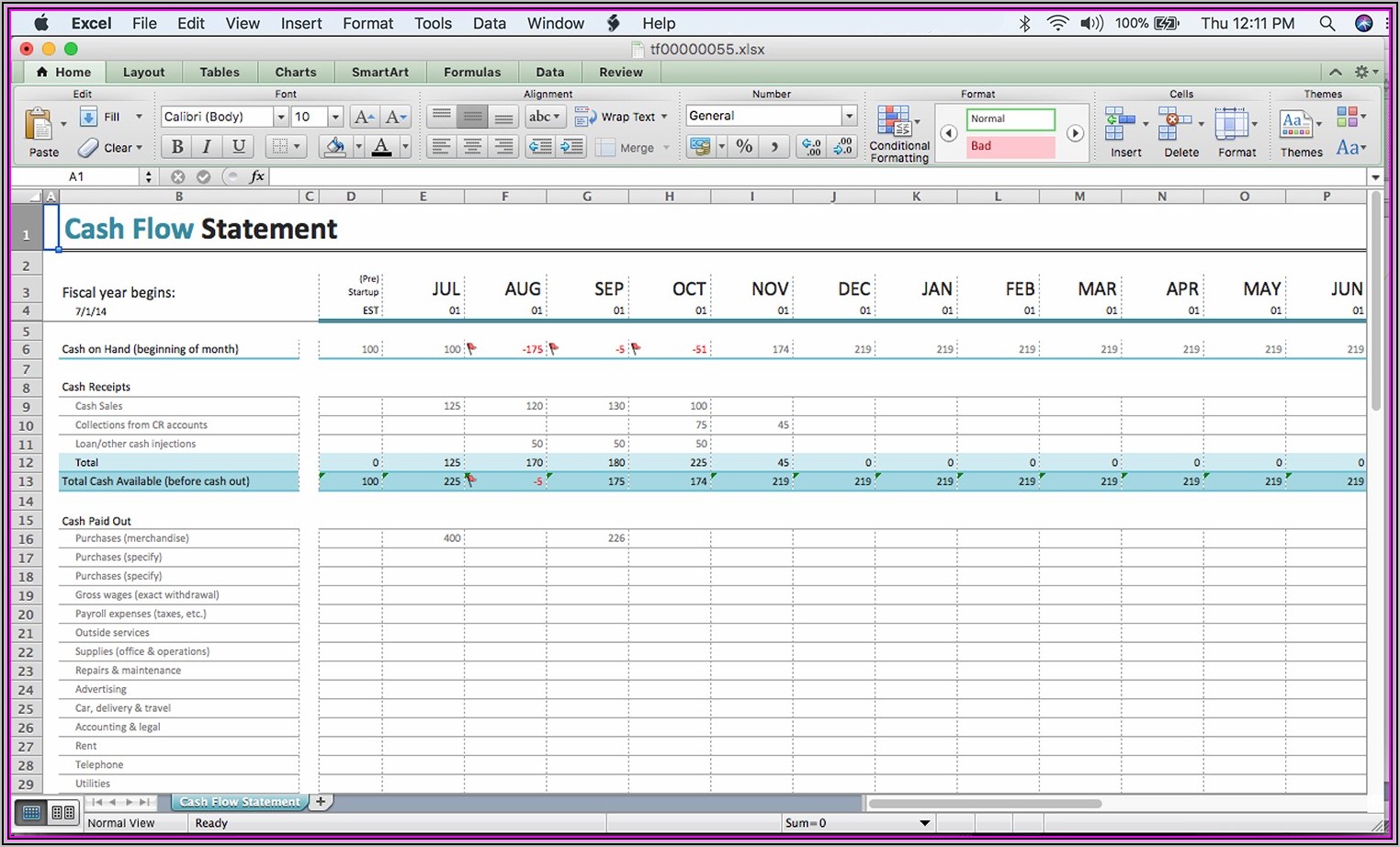Viewport: 1400px width, 847px height.
Task: Open the insert function fx button
Action: click(257, 176)
